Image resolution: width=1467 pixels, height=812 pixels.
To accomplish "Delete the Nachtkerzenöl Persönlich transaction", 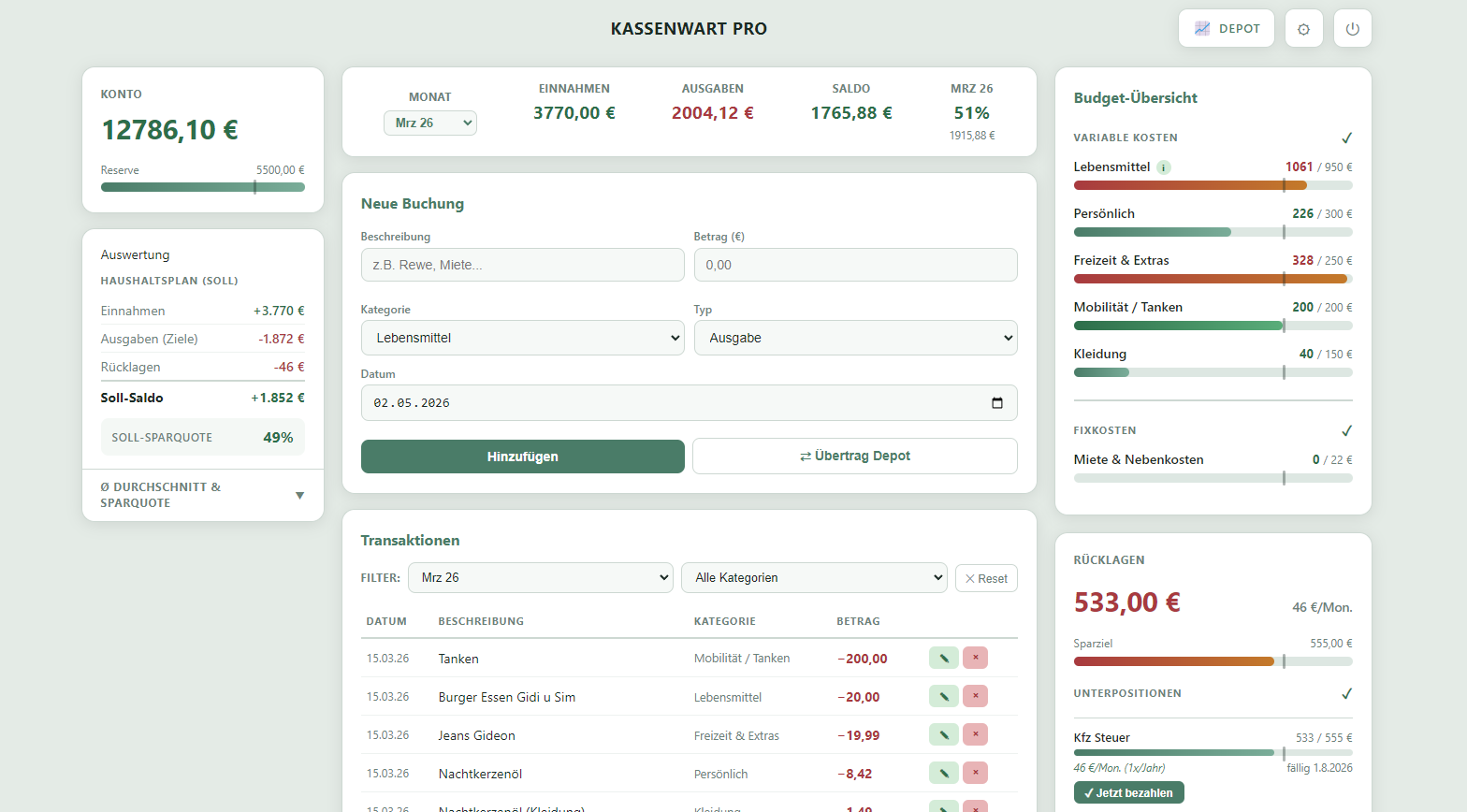I will click(x=975, y=773).
